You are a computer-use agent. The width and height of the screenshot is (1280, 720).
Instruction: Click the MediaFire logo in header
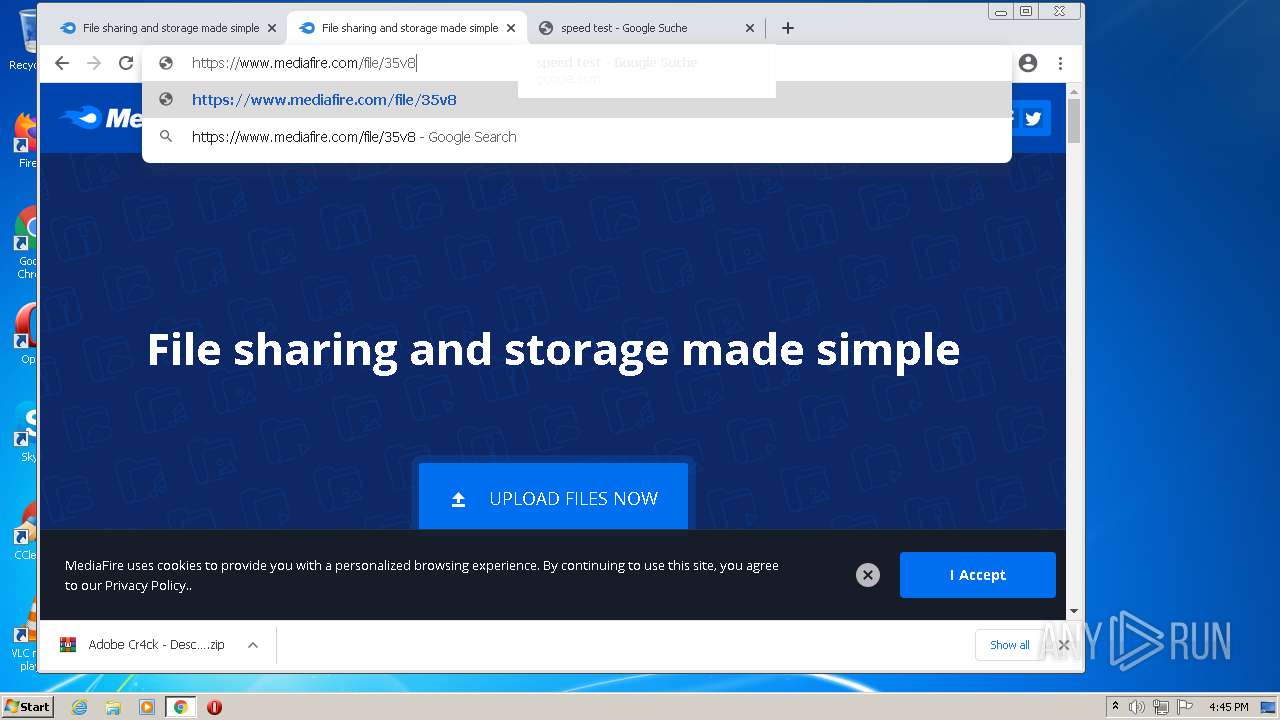(x=100, y=118)
